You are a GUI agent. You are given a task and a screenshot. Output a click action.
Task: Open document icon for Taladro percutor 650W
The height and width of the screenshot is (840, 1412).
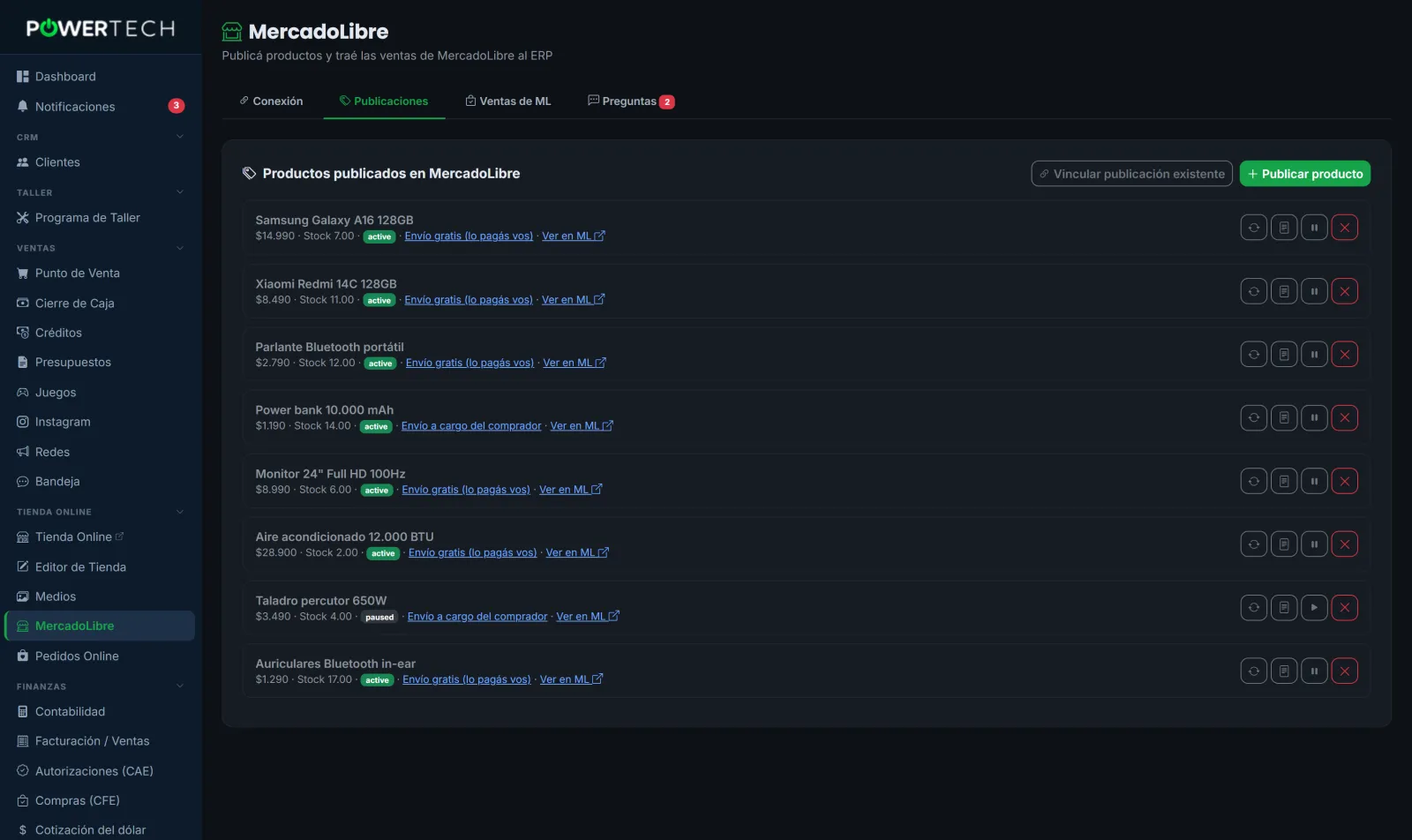click(x=1284, y=608)
